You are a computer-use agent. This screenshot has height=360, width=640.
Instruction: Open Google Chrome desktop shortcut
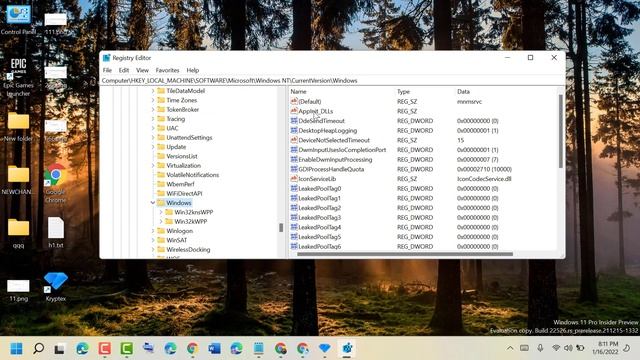56,184
